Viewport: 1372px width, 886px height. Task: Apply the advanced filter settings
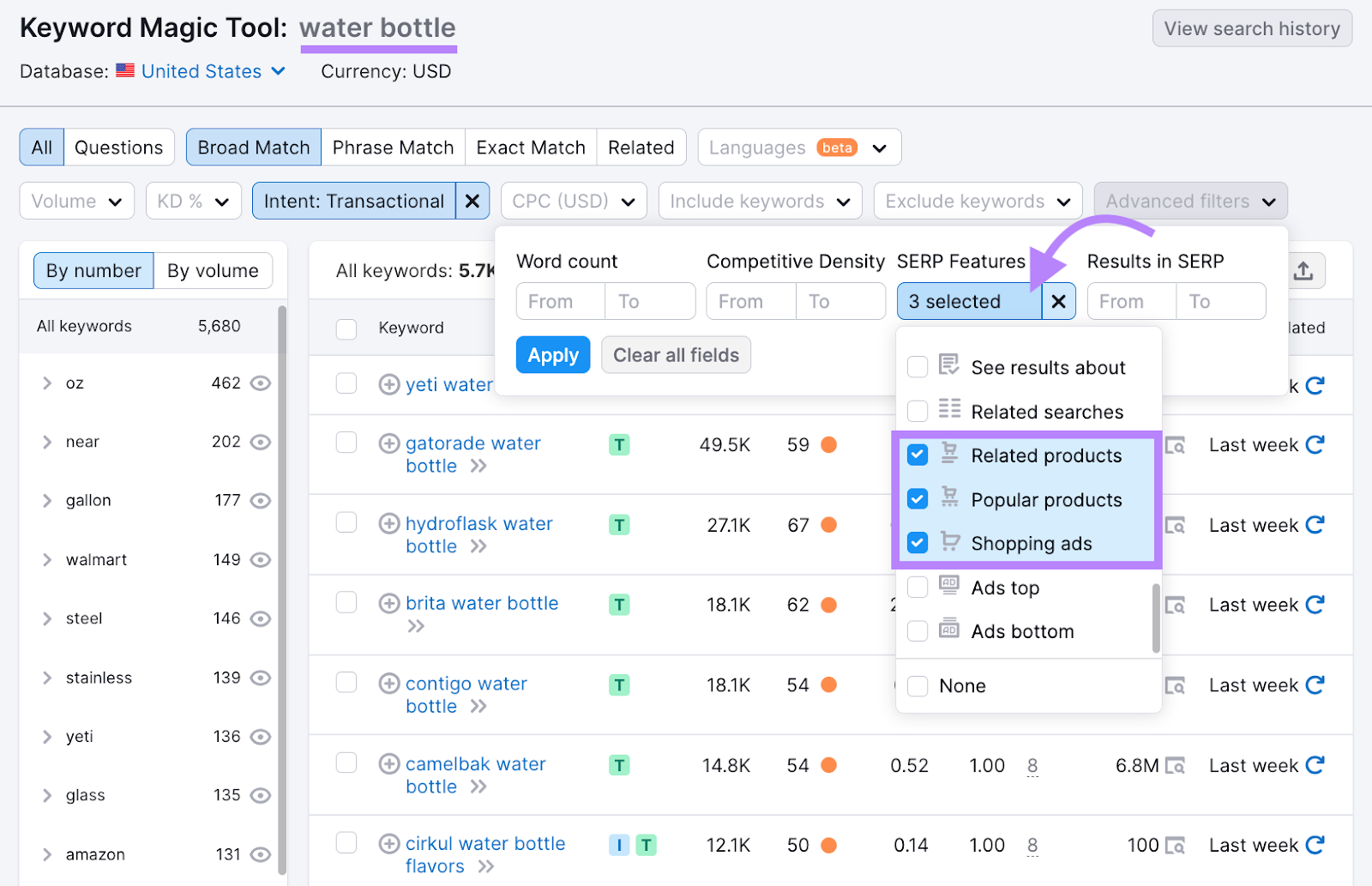coord(552,354)
